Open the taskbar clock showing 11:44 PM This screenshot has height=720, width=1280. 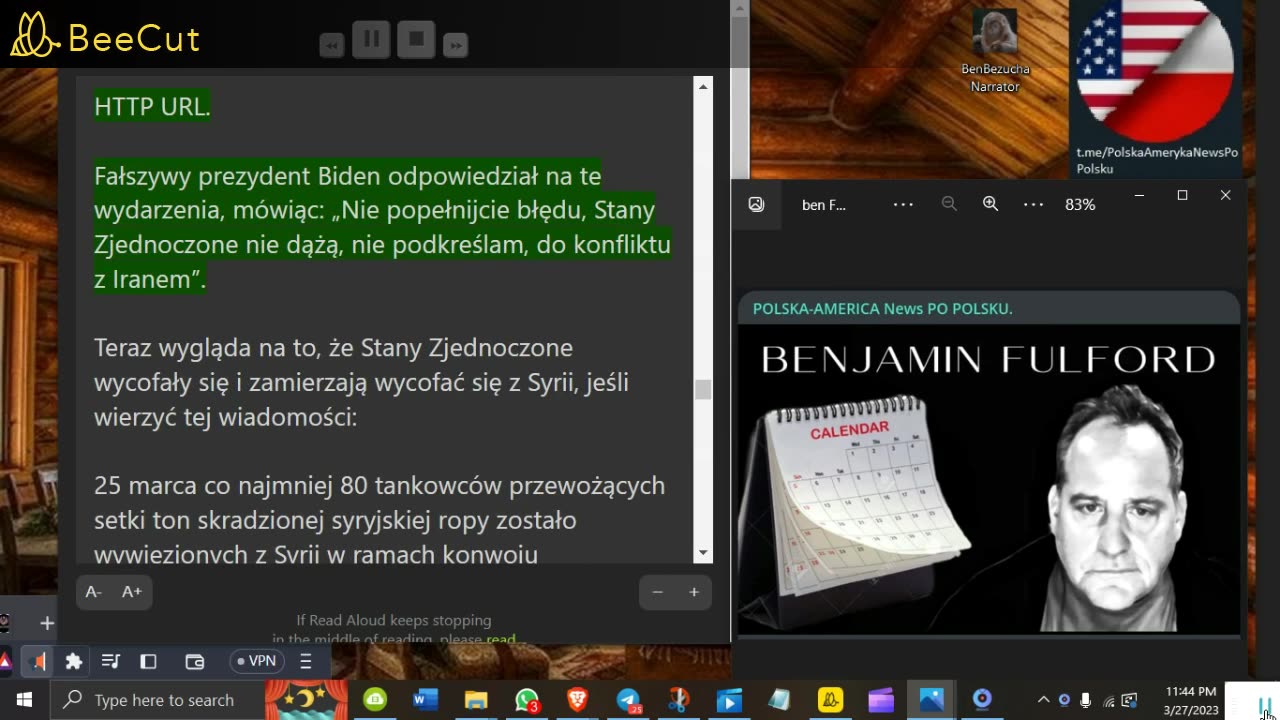(1191, 700)
